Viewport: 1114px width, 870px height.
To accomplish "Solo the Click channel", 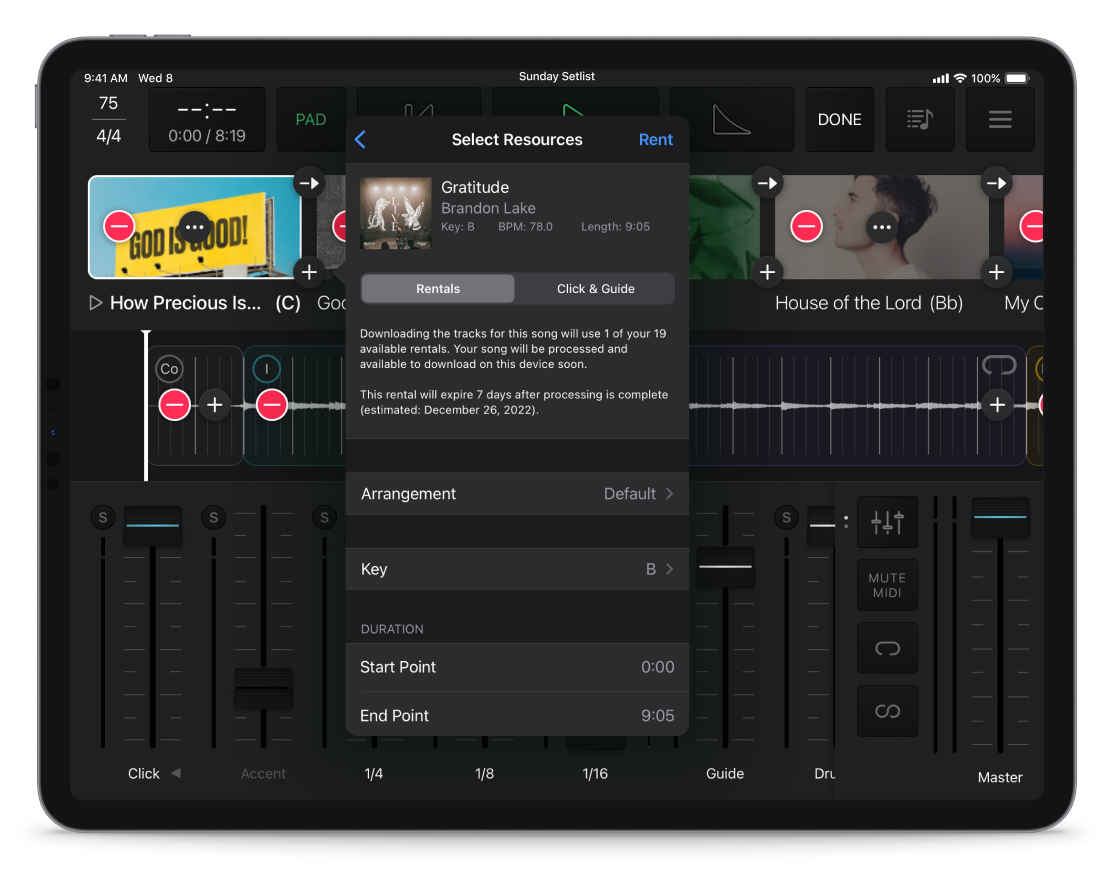I will coord(103,517).
